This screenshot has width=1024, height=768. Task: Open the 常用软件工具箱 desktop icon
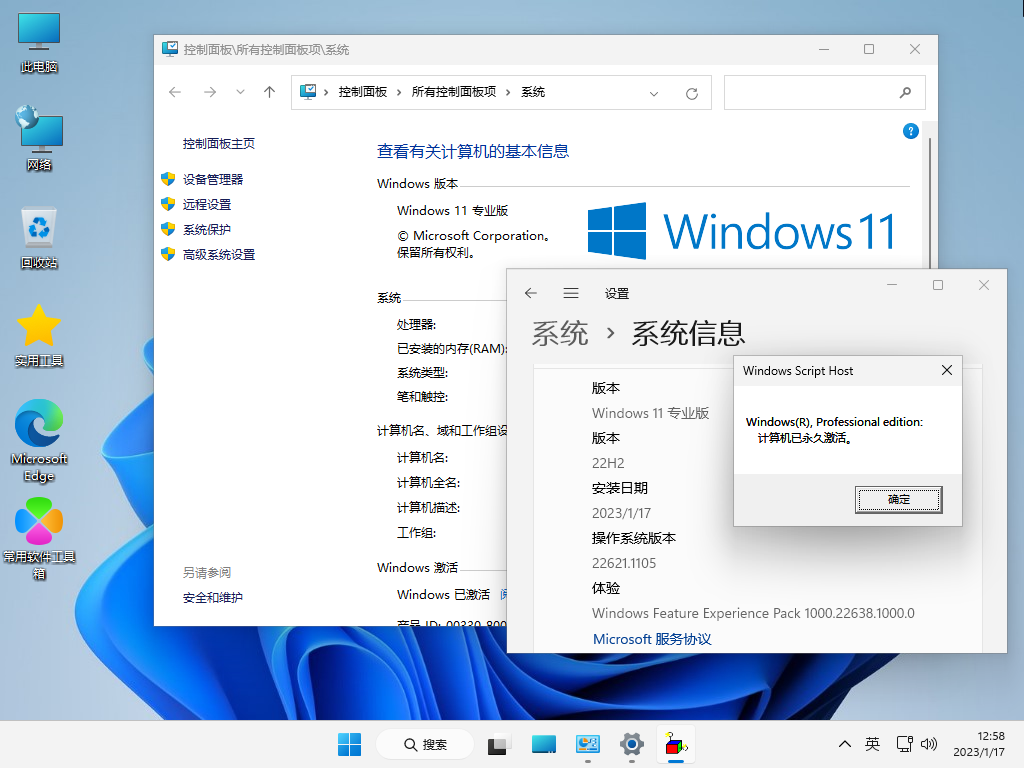click(39, 539)
